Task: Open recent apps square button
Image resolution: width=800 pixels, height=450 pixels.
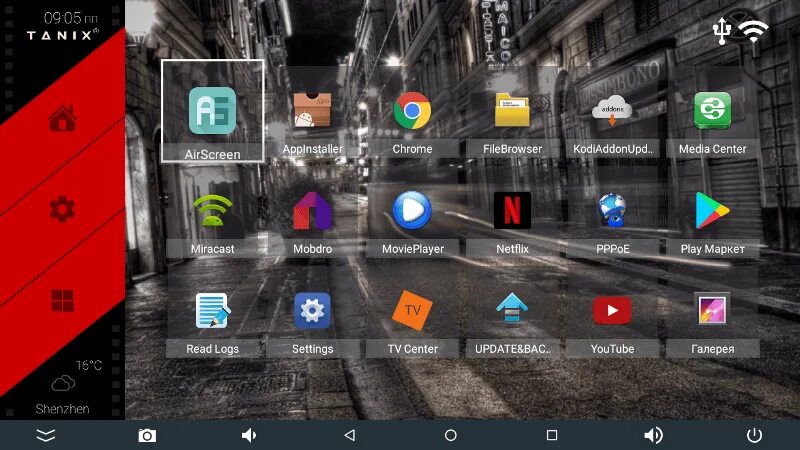Action: pos(552,435)
